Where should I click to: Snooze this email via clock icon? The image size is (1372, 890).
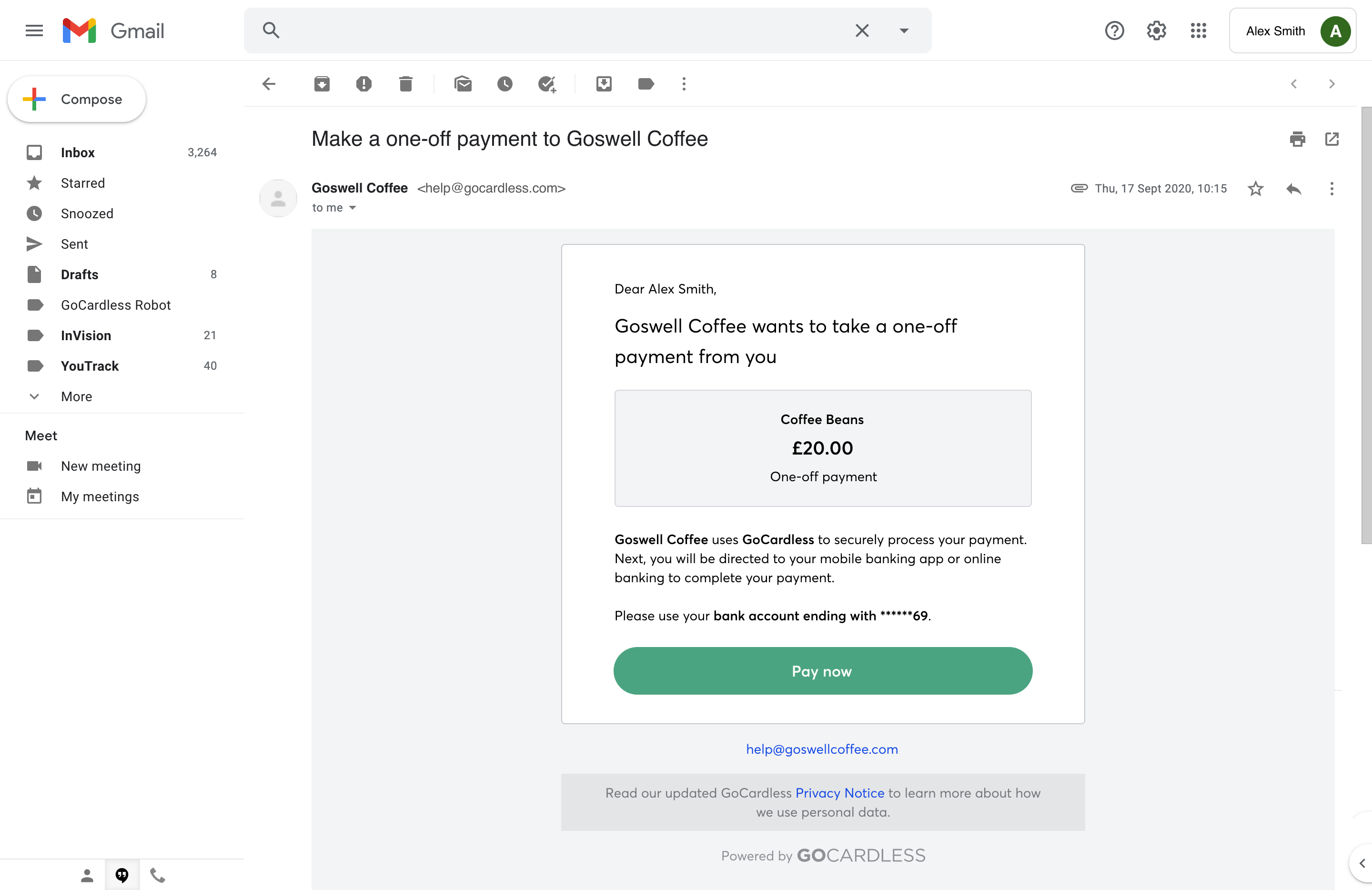point(504,84)
